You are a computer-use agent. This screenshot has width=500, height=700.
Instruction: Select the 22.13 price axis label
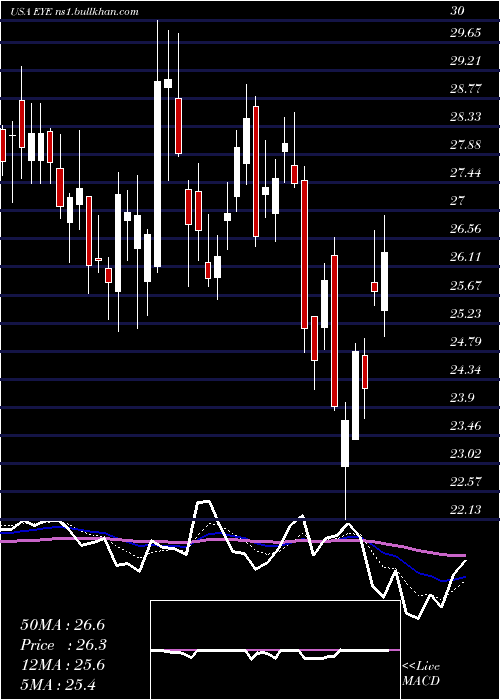[466, 510]
